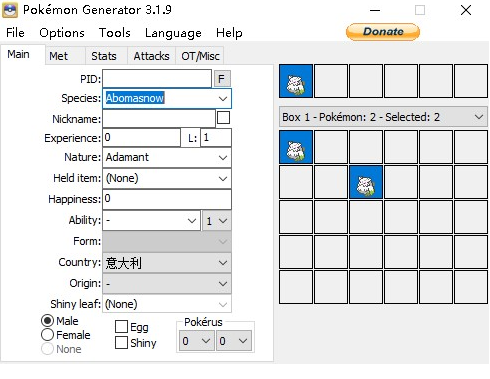The width and height of the screenshot is (490, 379).
Task: Enable the Shiny checkbox
Action: 121,342
